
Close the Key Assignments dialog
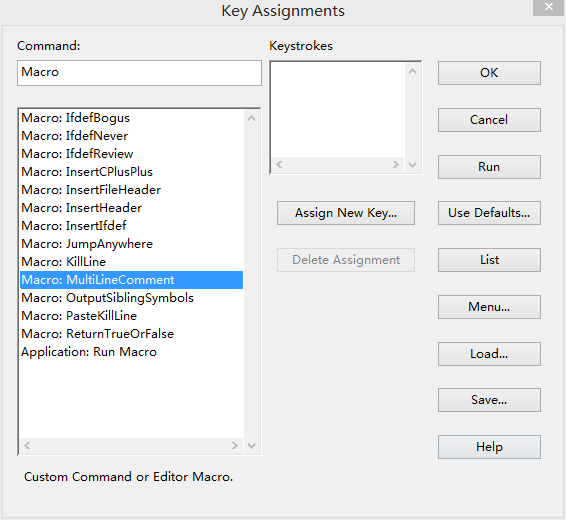tap(549, 7)
